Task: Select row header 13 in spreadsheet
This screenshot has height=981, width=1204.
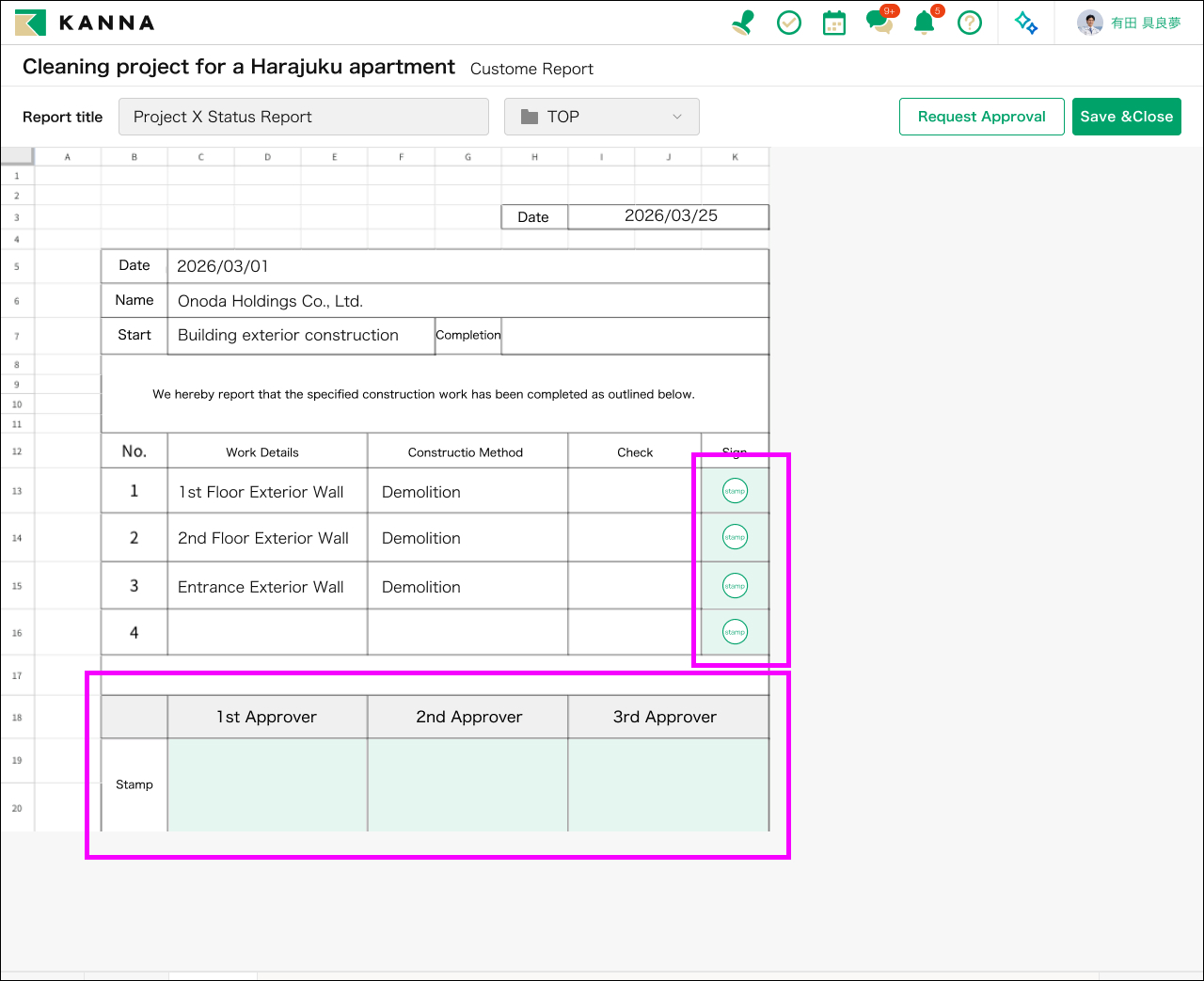Action: [17, 491]
